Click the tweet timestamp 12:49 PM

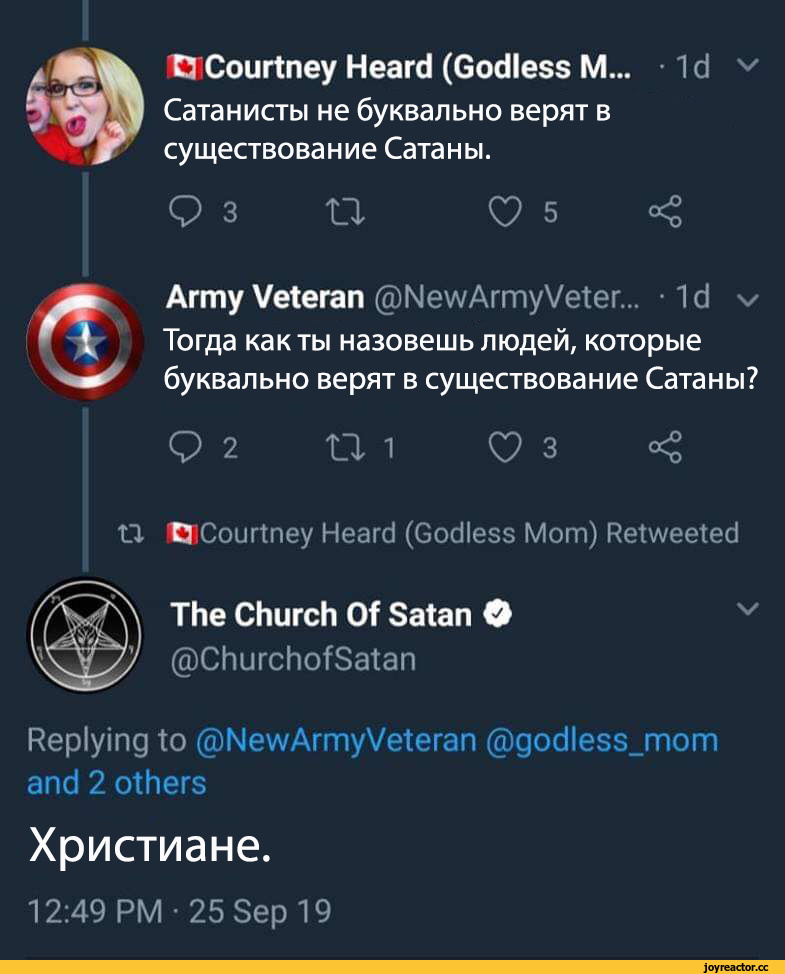pyautogui.click(x=92, y=913)
